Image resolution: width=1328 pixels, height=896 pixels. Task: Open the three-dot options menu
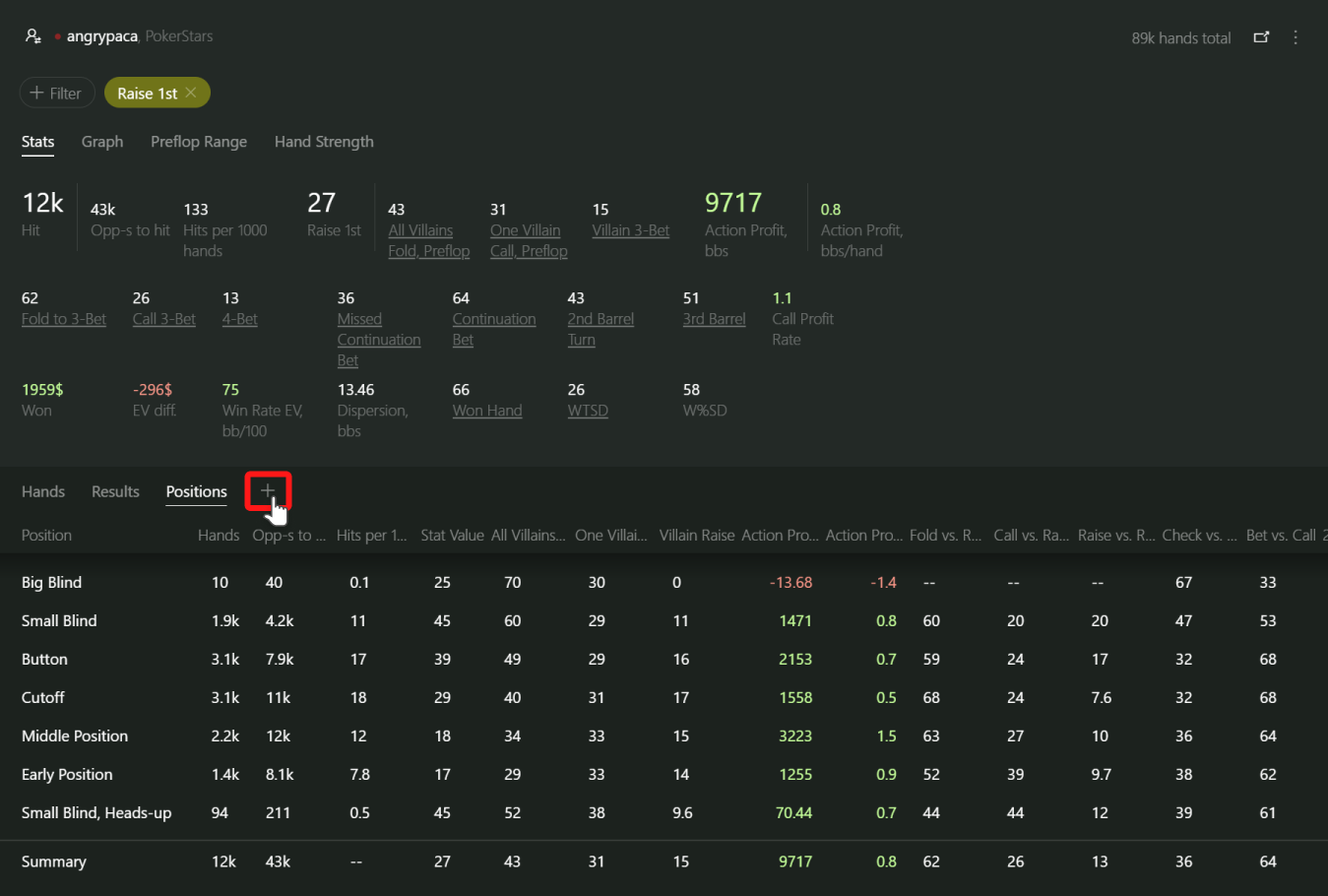point(1296,37)
